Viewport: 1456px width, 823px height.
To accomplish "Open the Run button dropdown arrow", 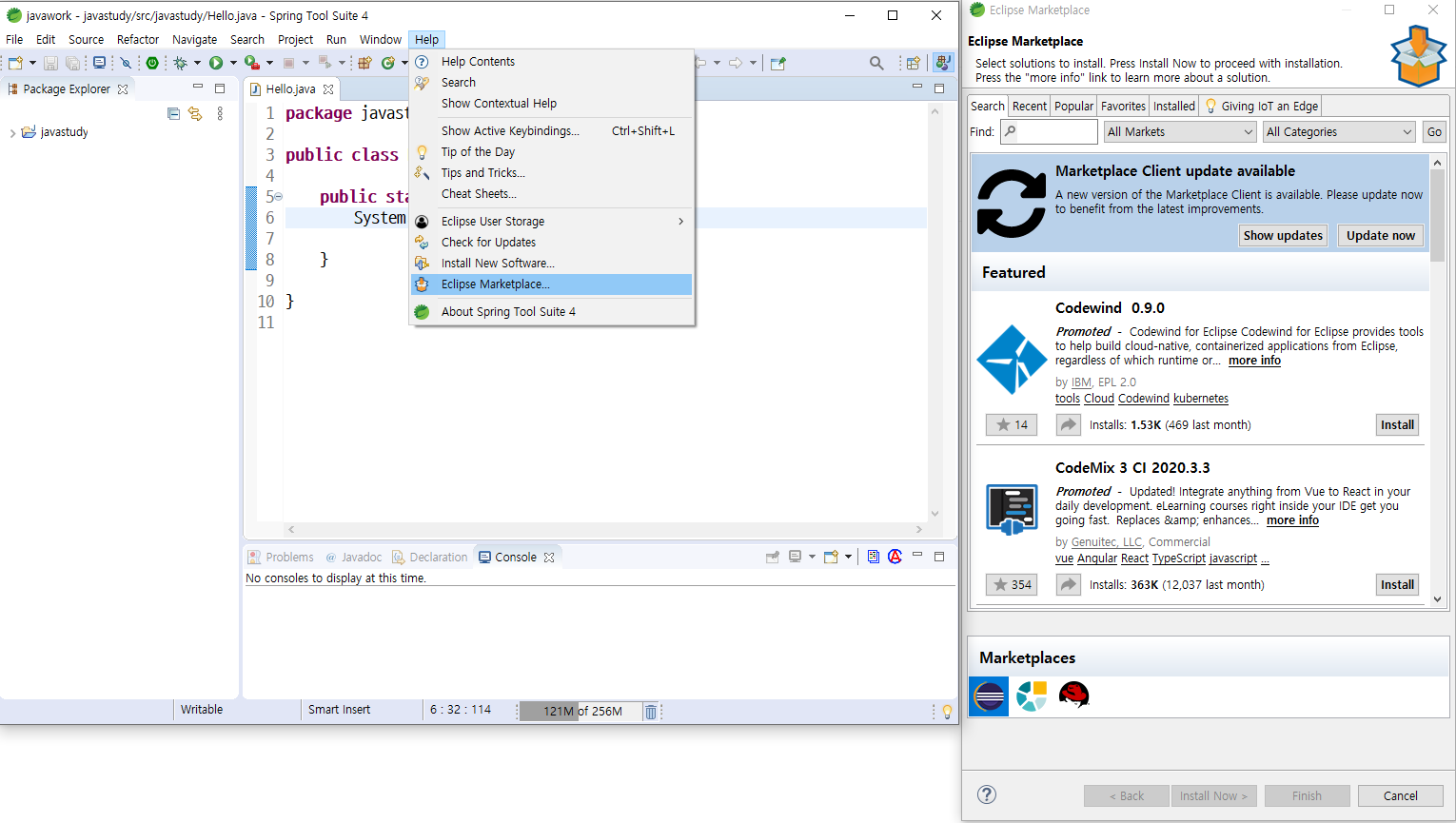I will point(233,63).
